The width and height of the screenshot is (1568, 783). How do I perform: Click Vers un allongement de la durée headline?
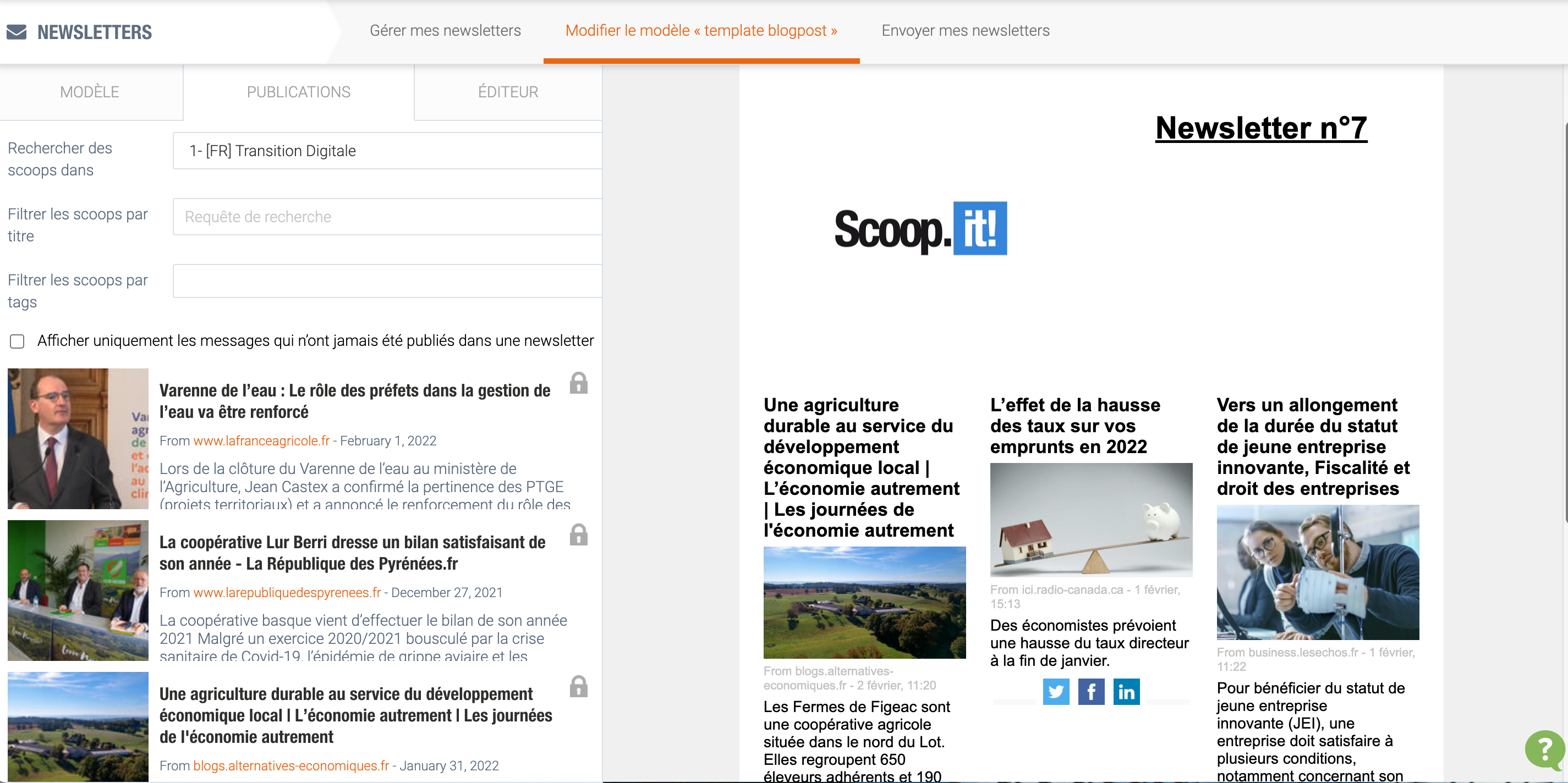(1314, 446)
